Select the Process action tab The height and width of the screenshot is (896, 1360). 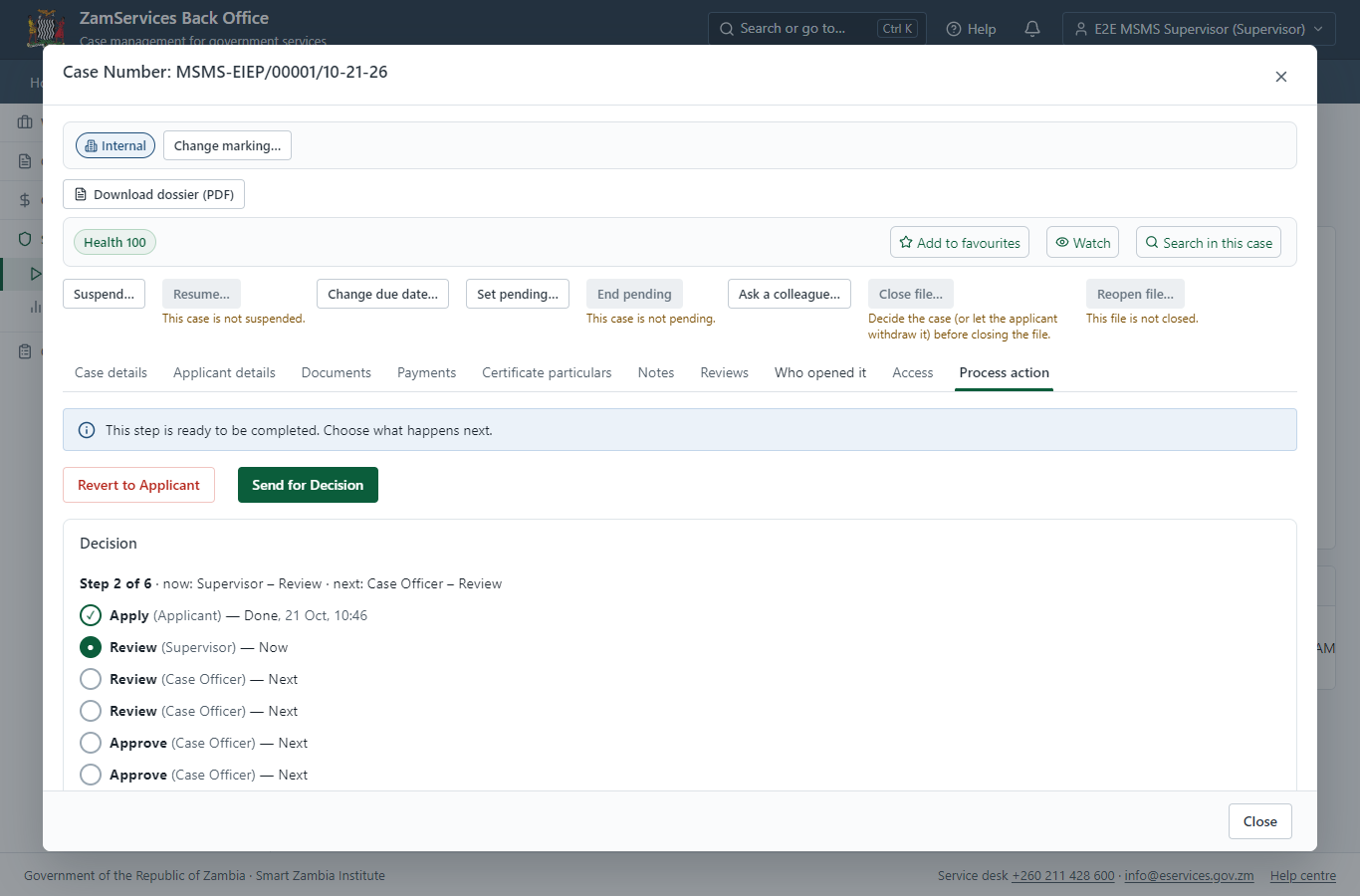pos(1005,372)
